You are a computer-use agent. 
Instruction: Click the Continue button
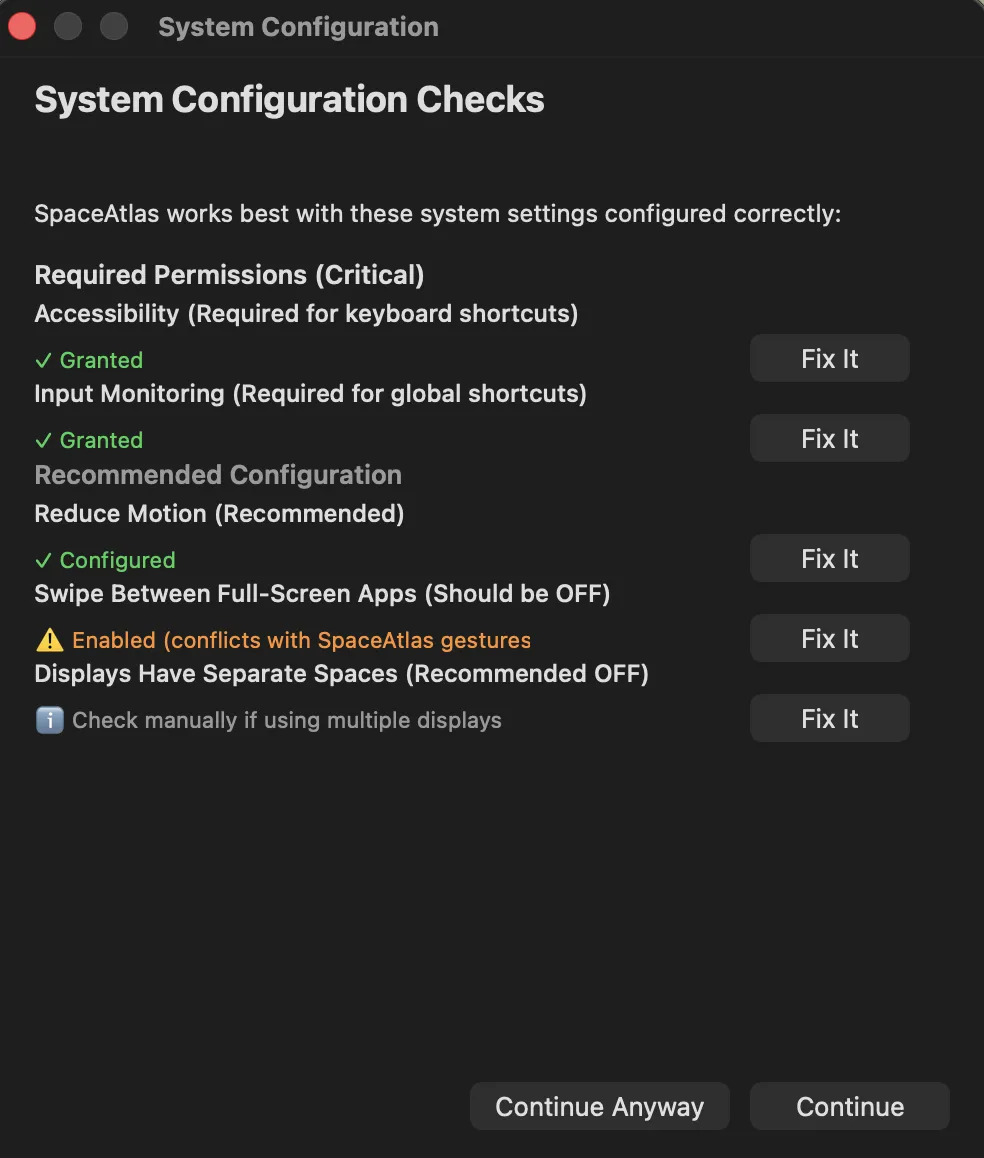click(849, 1106)
